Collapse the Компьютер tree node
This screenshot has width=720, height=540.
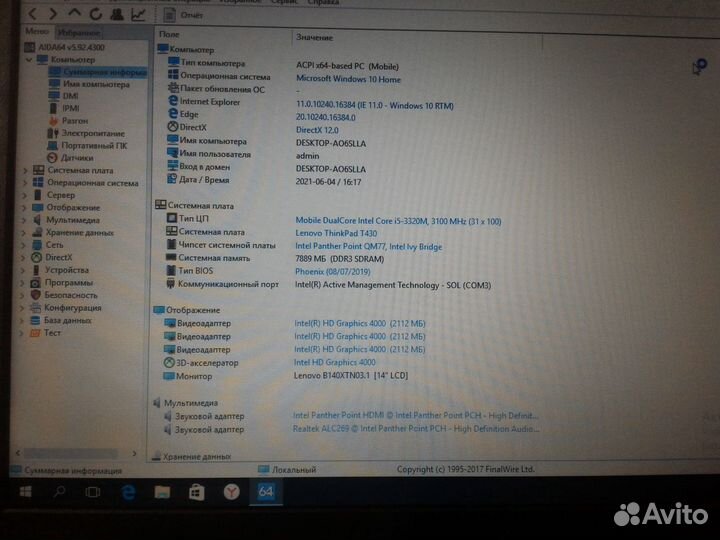[x=27, y=60]
